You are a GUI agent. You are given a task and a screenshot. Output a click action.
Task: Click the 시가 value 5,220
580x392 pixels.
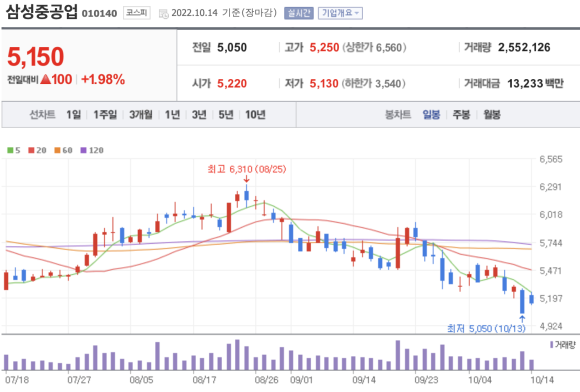click(x=232, y=84)
